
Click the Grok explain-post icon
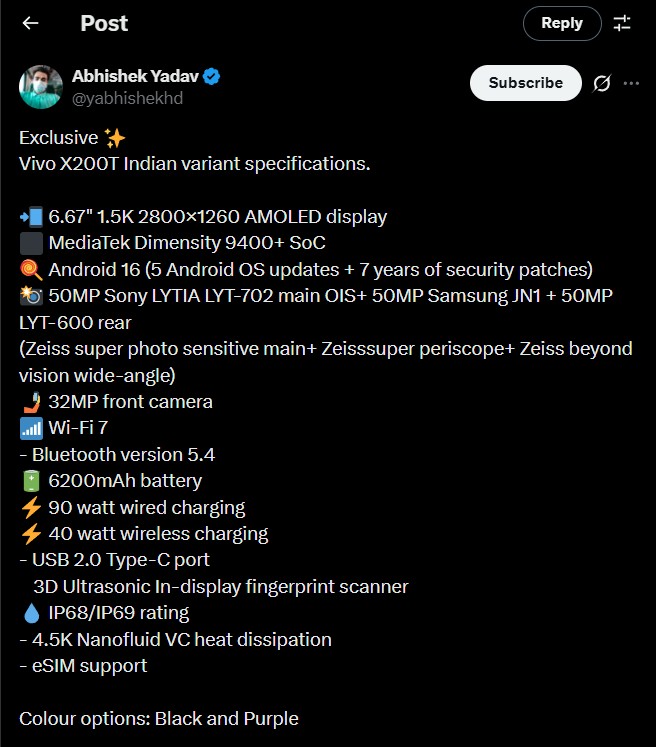tap(602, 83)
